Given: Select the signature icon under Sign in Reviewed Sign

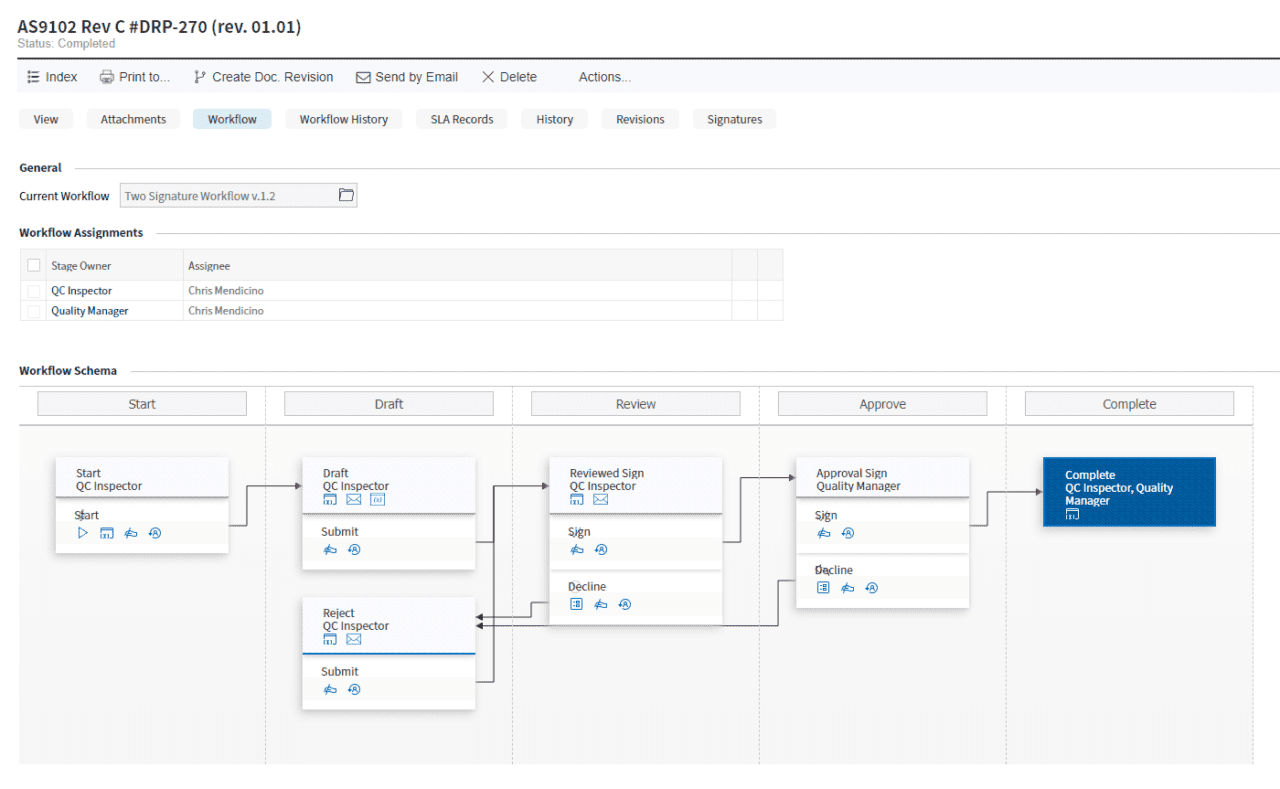Looking at the screenshot, I should (576, 549).
